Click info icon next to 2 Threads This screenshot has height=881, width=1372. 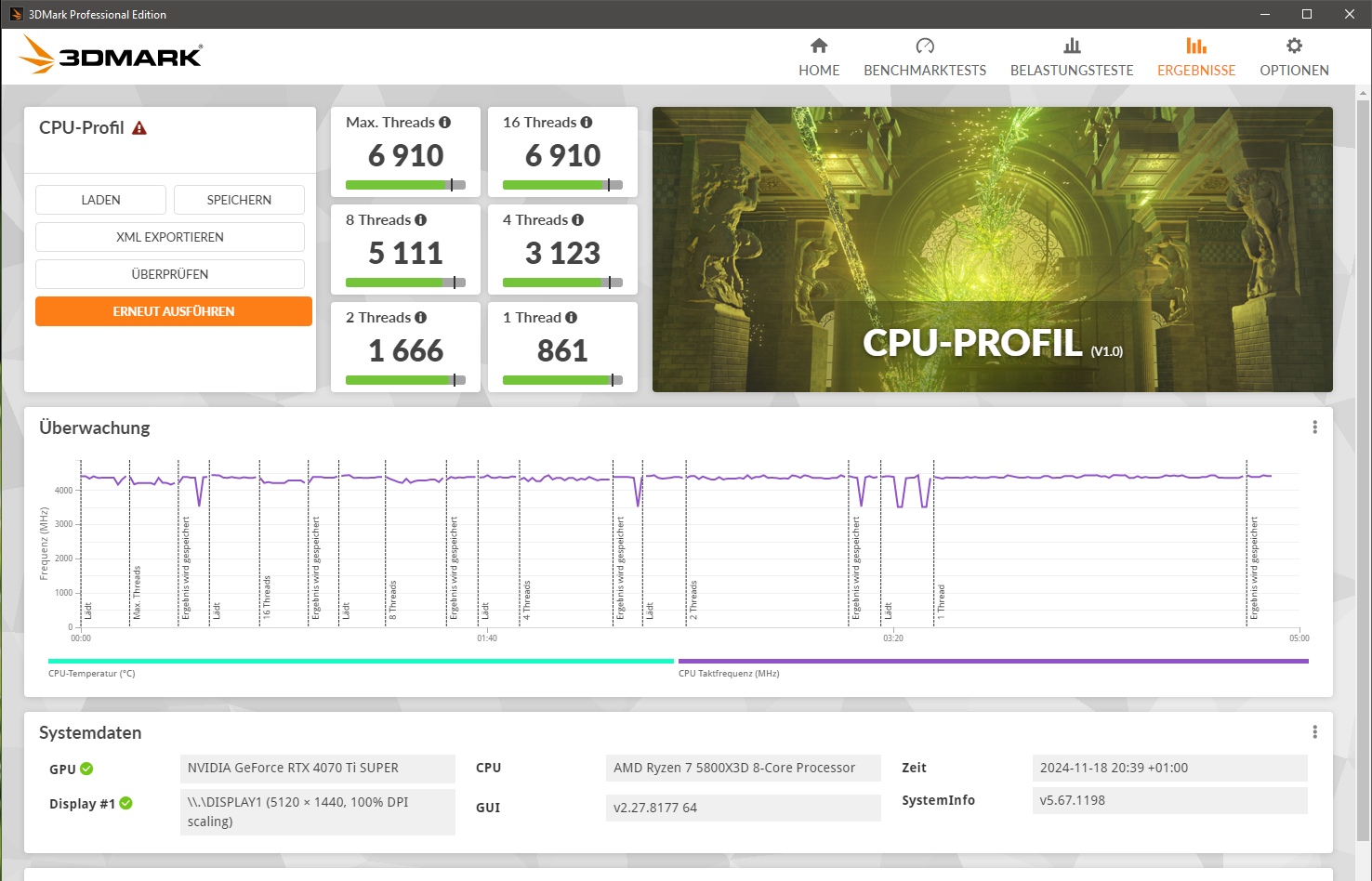point(421,318)
